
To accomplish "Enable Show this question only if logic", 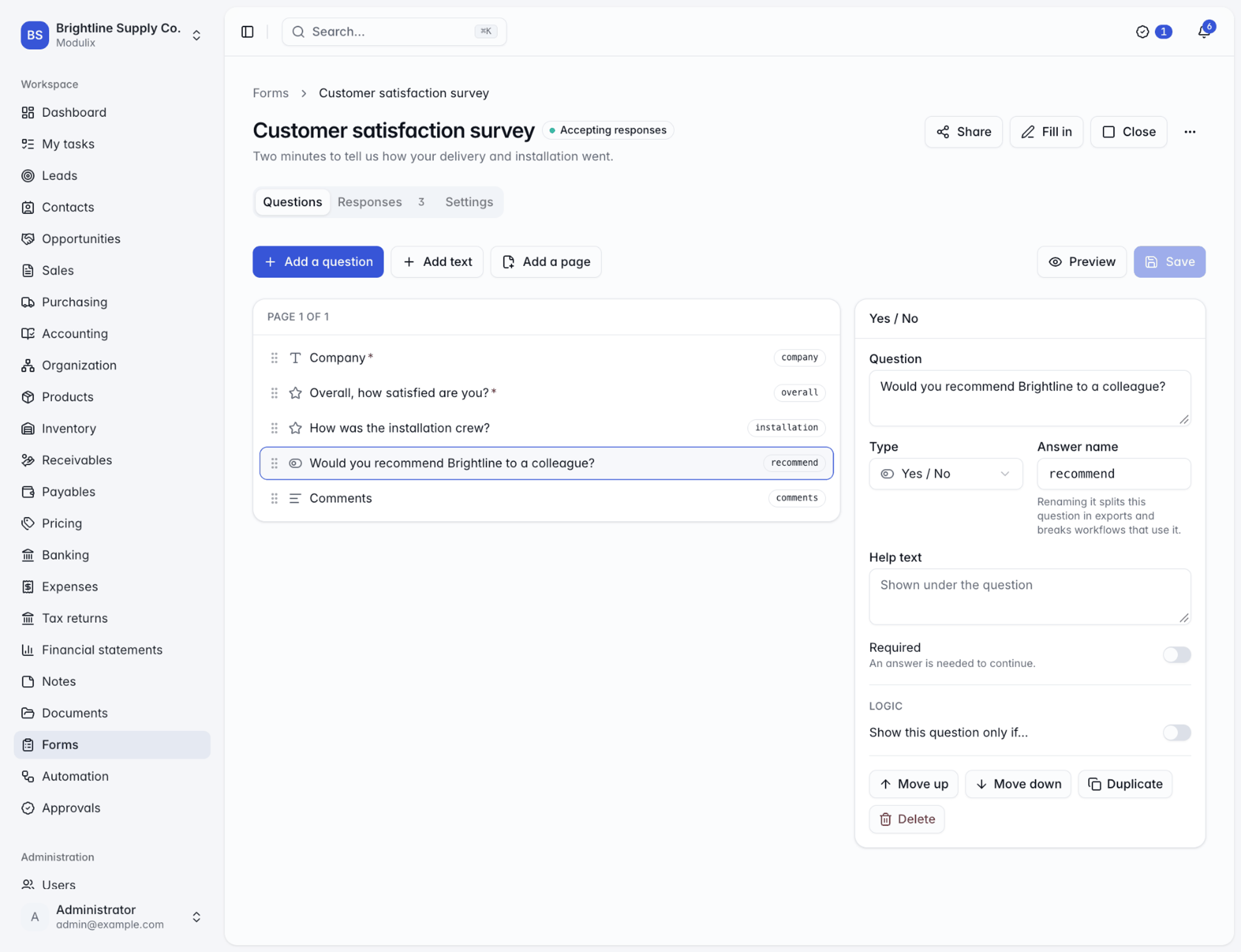I will coord(1176,733).
